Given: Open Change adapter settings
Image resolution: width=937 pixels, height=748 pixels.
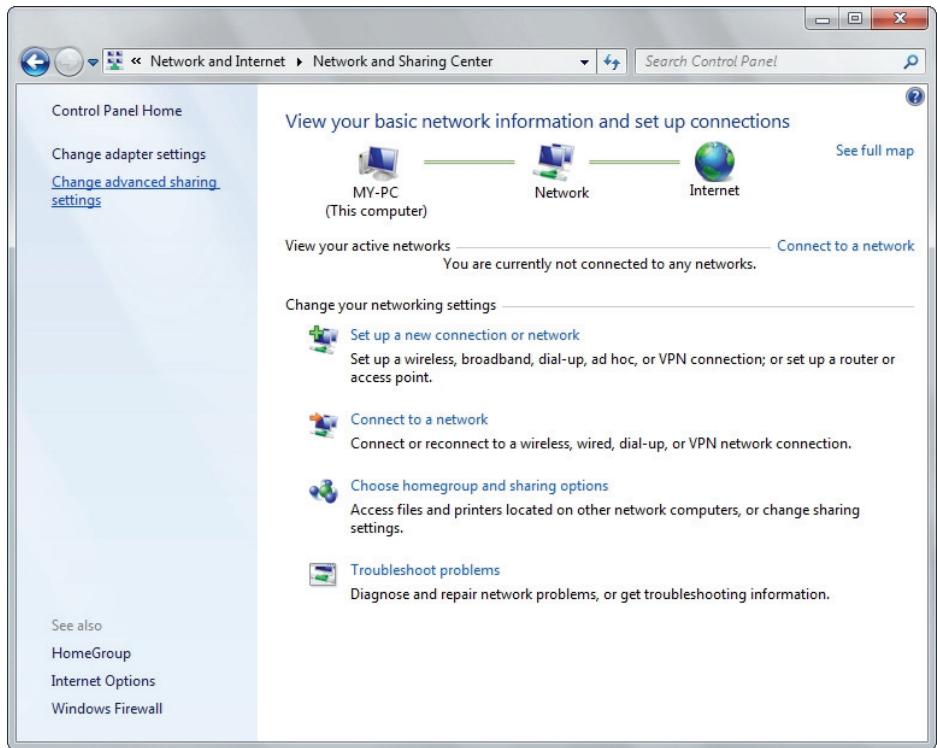Looking at the screenshot, I should click(x=128, y=154).
